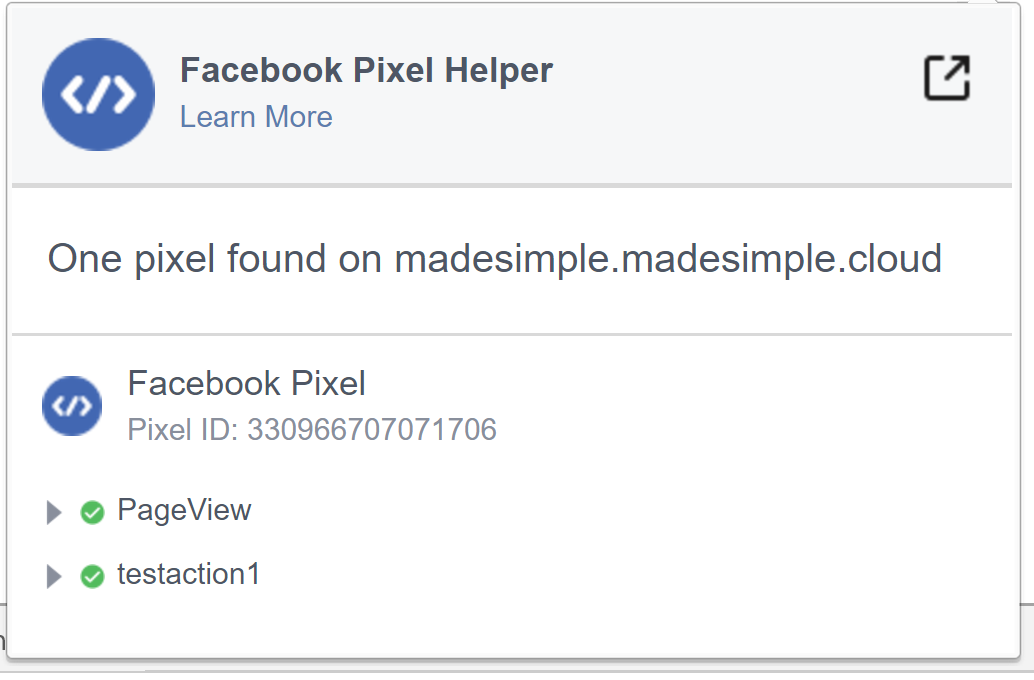Click the success indicator for the testaction1 event

[x=91, y=576]
